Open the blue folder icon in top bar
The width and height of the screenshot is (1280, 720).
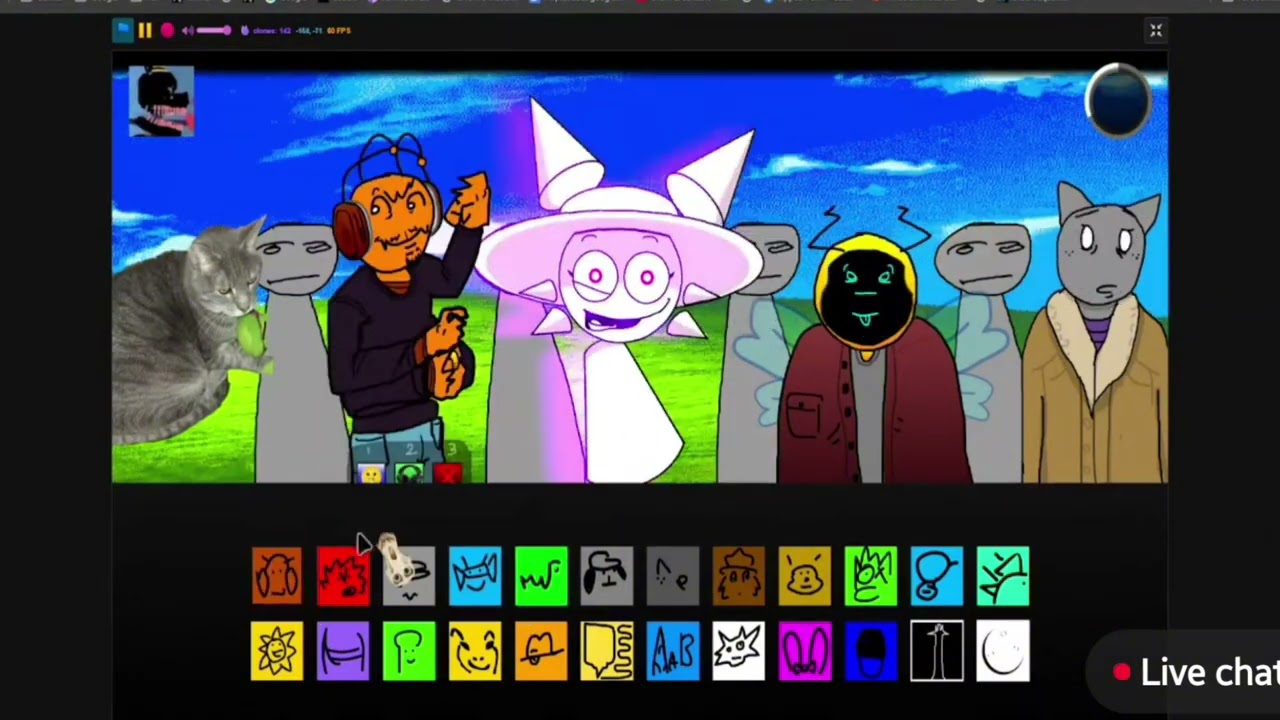(x=123, y=31)
